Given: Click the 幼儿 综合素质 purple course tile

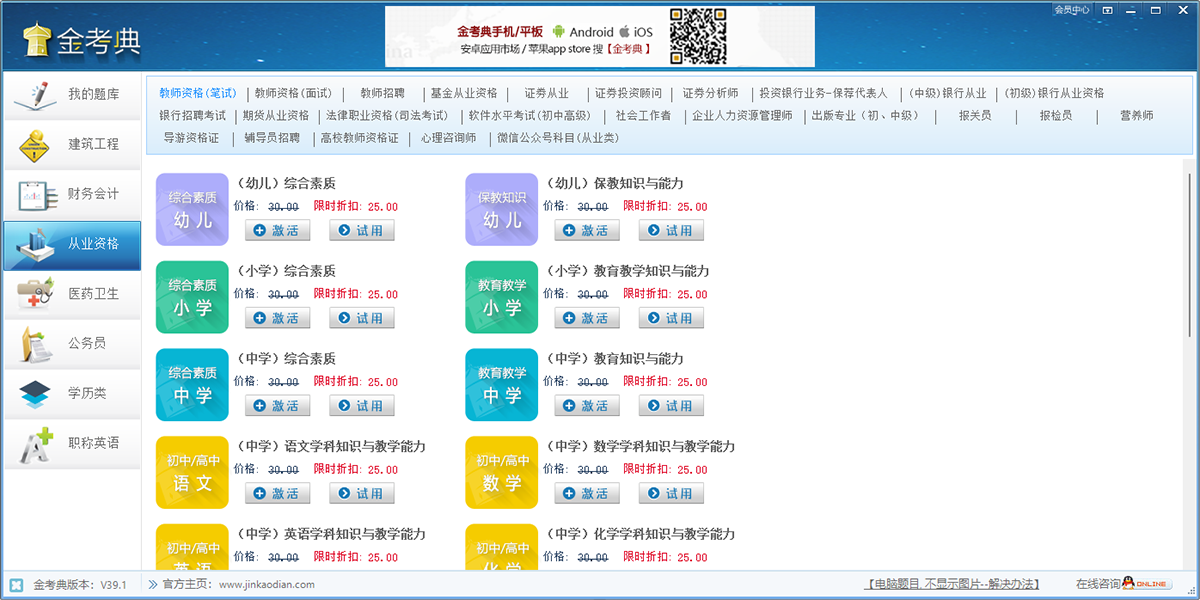Looking at the screenshot, I should click(192, 209).
